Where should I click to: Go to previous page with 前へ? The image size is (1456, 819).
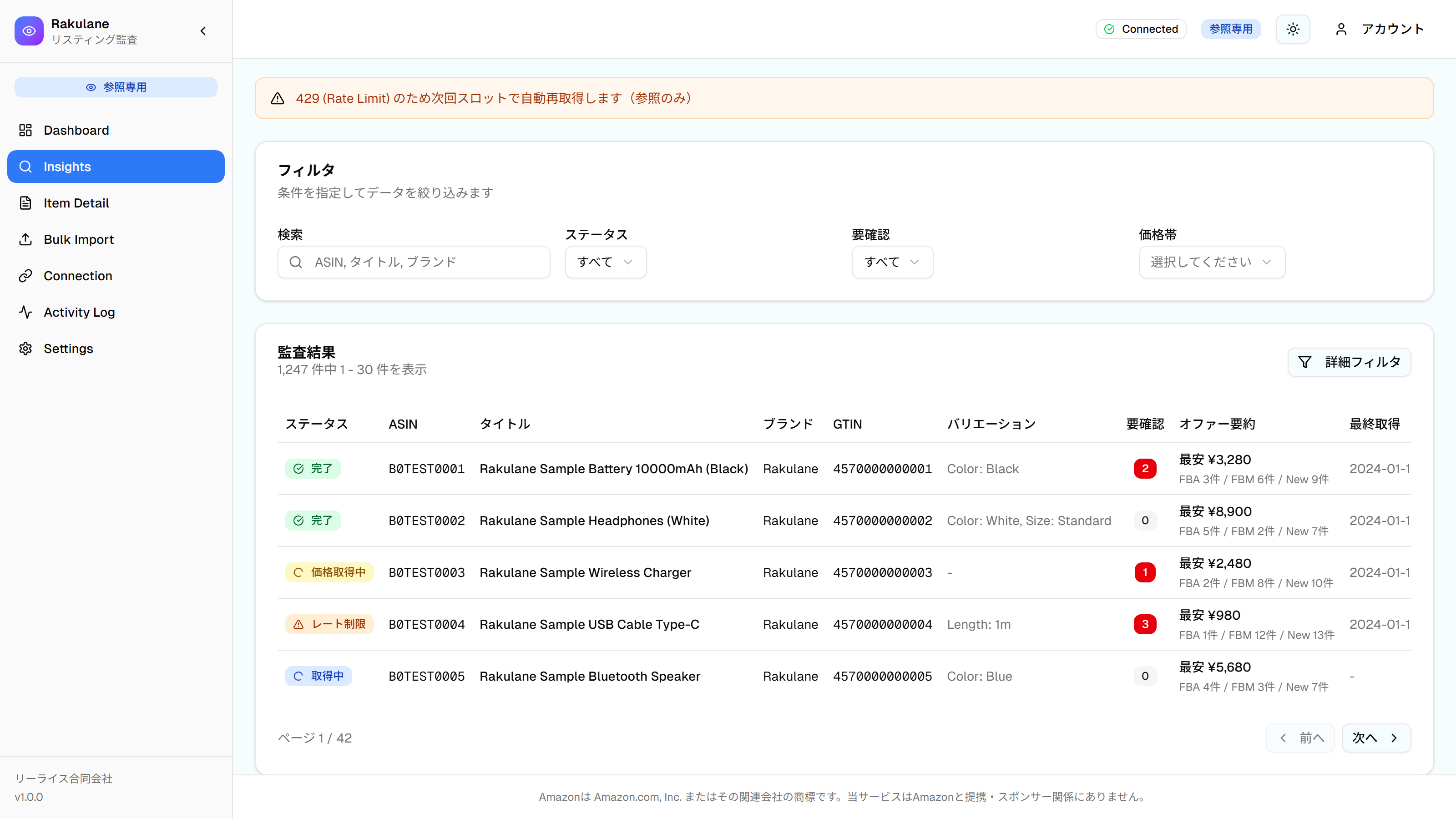point(1300,738)
